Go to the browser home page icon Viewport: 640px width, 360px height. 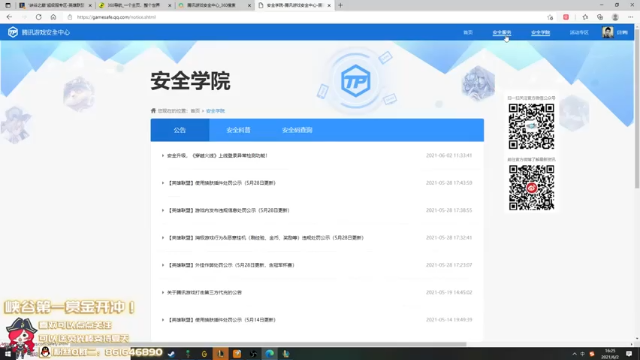(53, 17)
